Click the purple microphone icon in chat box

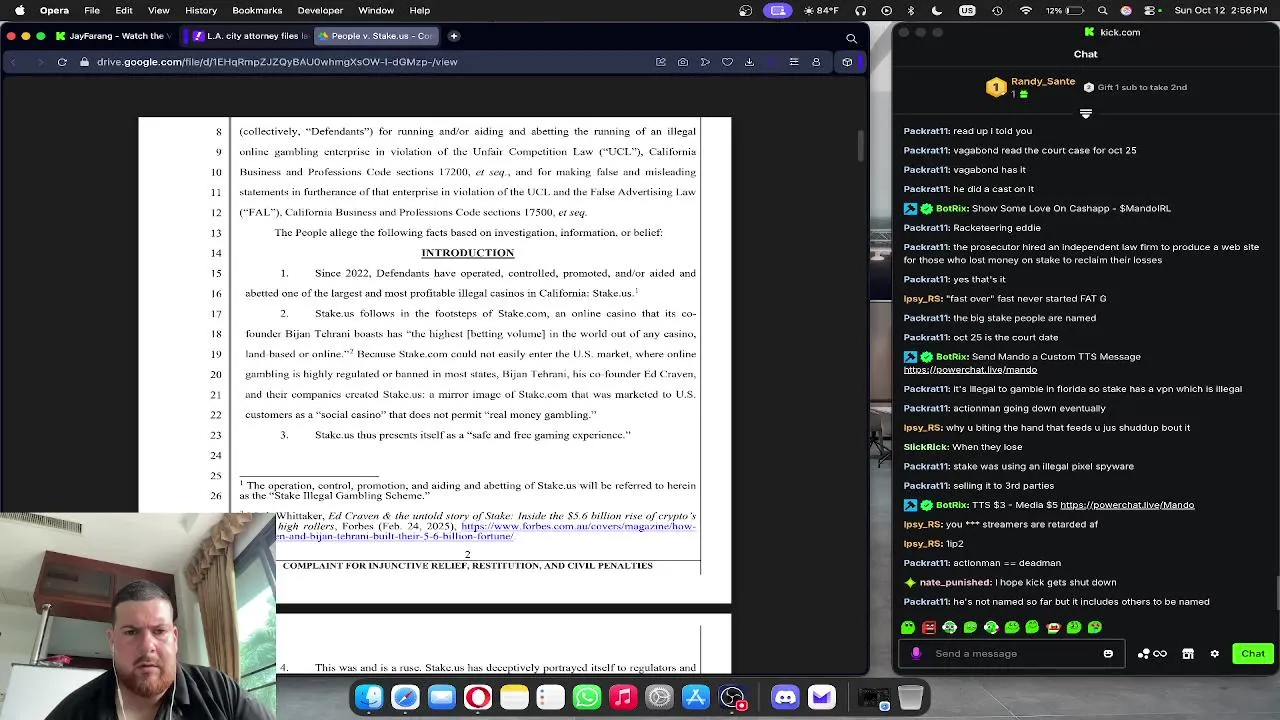pyautogui.click(x=916, y=654)
